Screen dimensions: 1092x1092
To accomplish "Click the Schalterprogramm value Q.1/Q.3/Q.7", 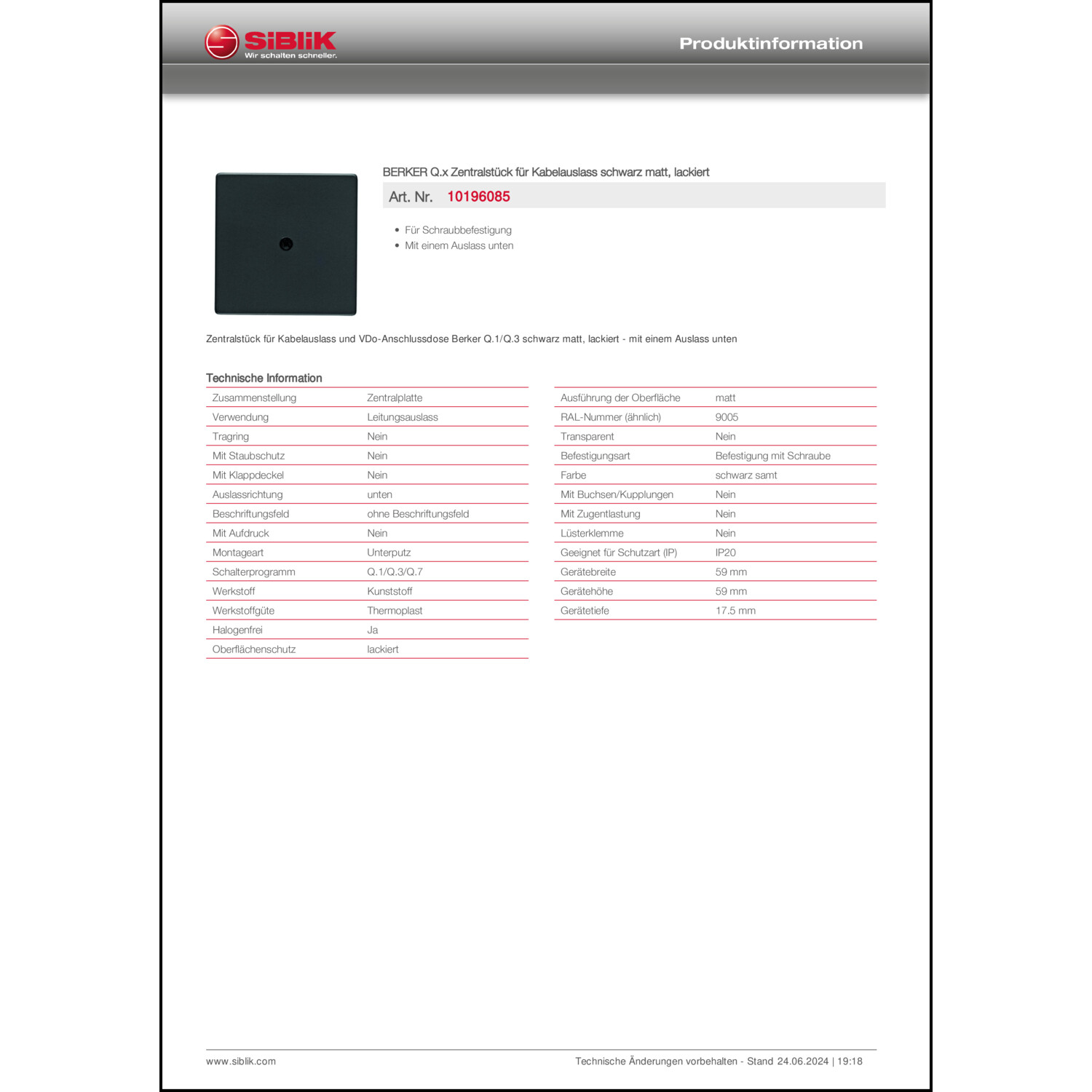I will (x=395, y=572).
